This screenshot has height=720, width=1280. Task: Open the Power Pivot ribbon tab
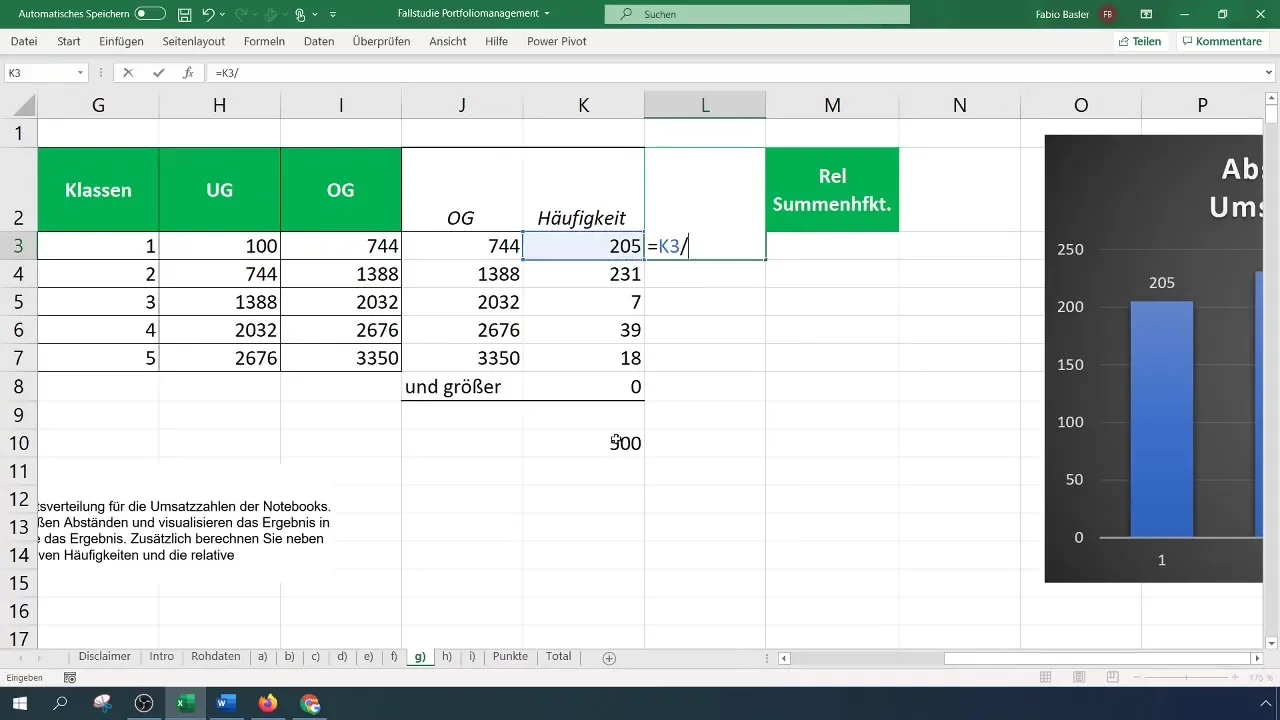point(557,41)
